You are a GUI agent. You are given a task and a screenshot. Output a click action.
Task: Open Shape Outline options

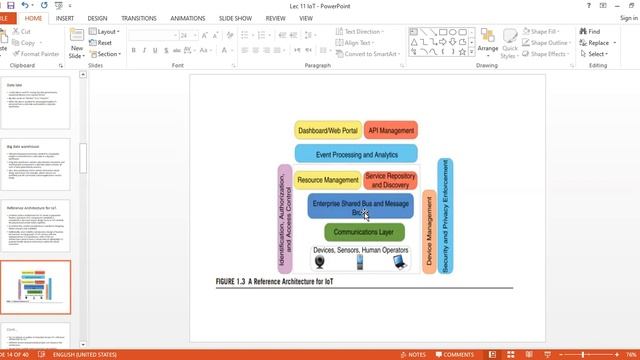click(547, 42)
